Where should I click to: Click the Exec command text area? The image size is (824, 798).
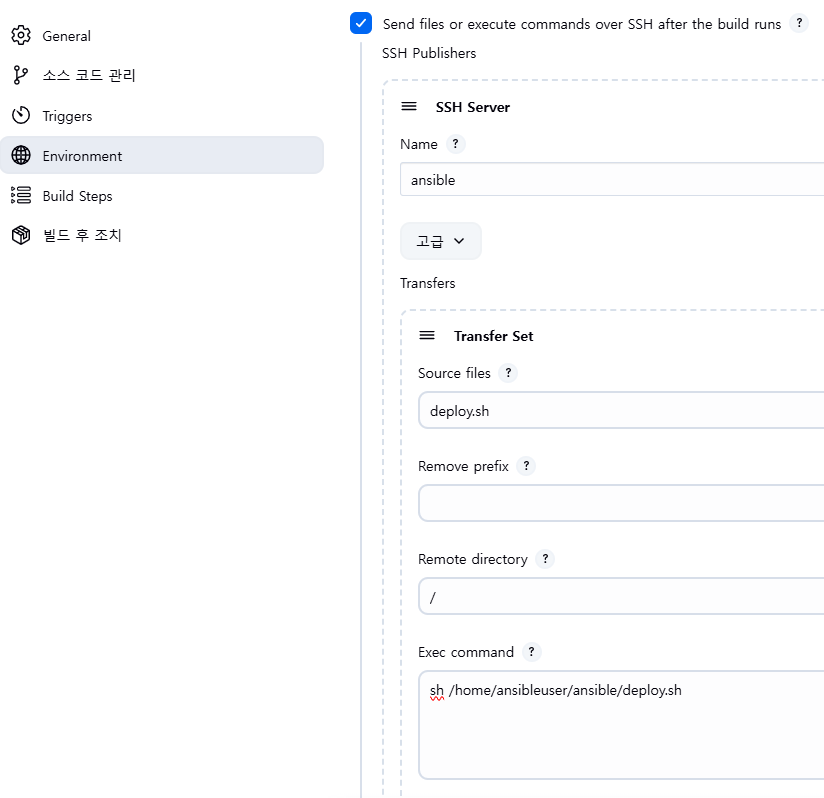click(x=621, y=725)
